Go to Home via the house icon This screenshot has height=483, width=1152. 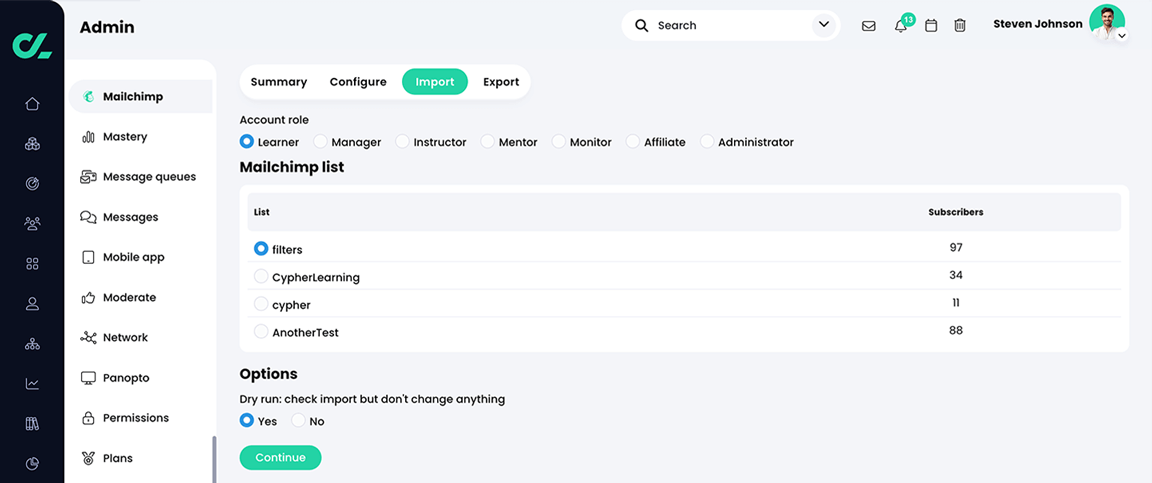coord(32,104)
